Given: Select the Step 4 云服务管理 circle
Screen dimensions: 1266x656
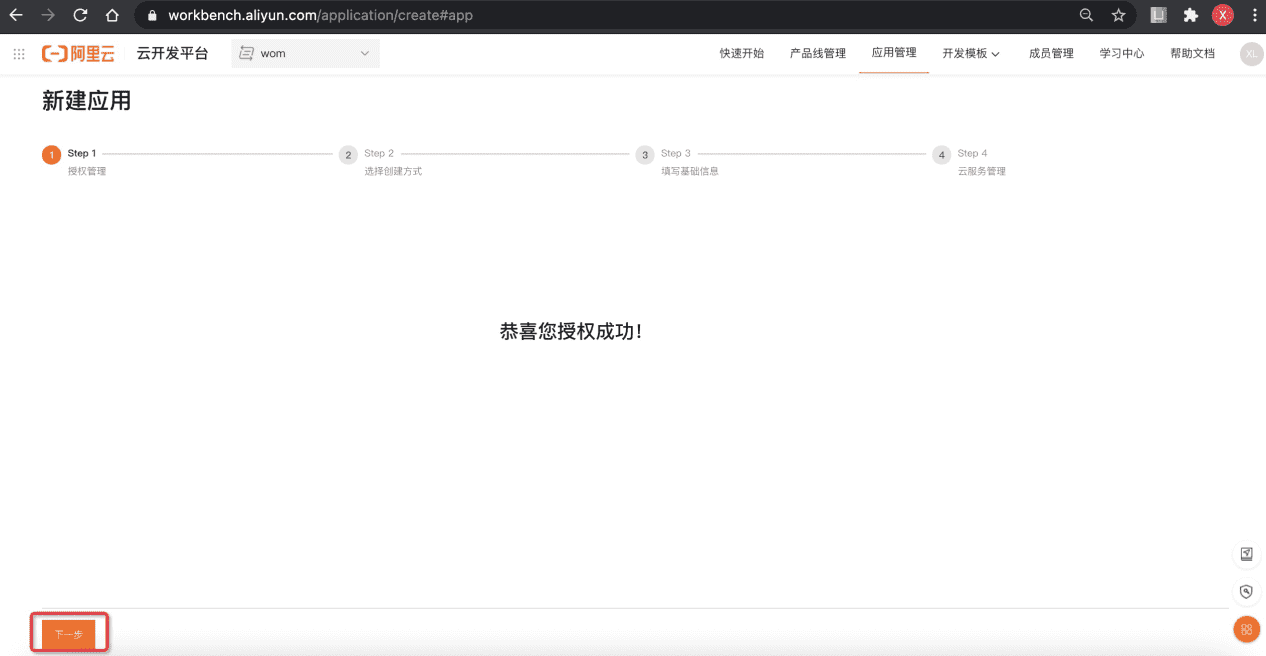Looking at the screenshot, I should click(x=941, y=155).
